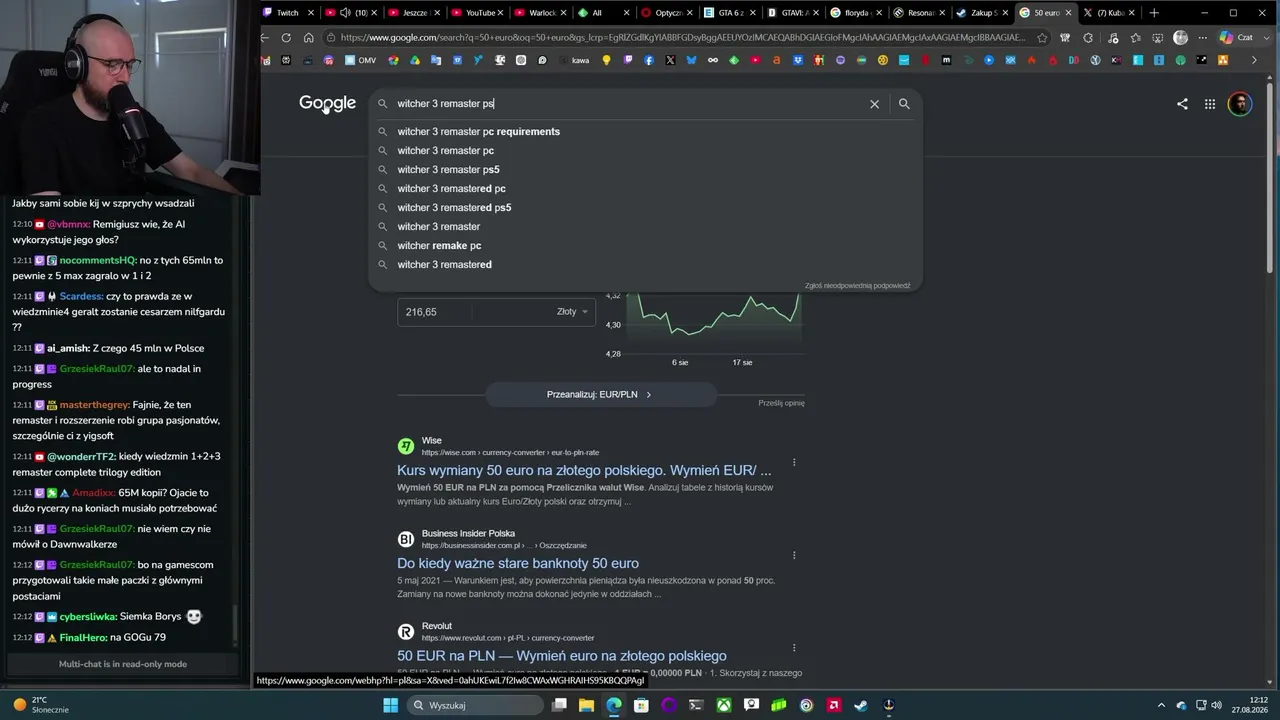Open more options for Business Insider result
The image size is (1280, 720).
pos(794,555)
